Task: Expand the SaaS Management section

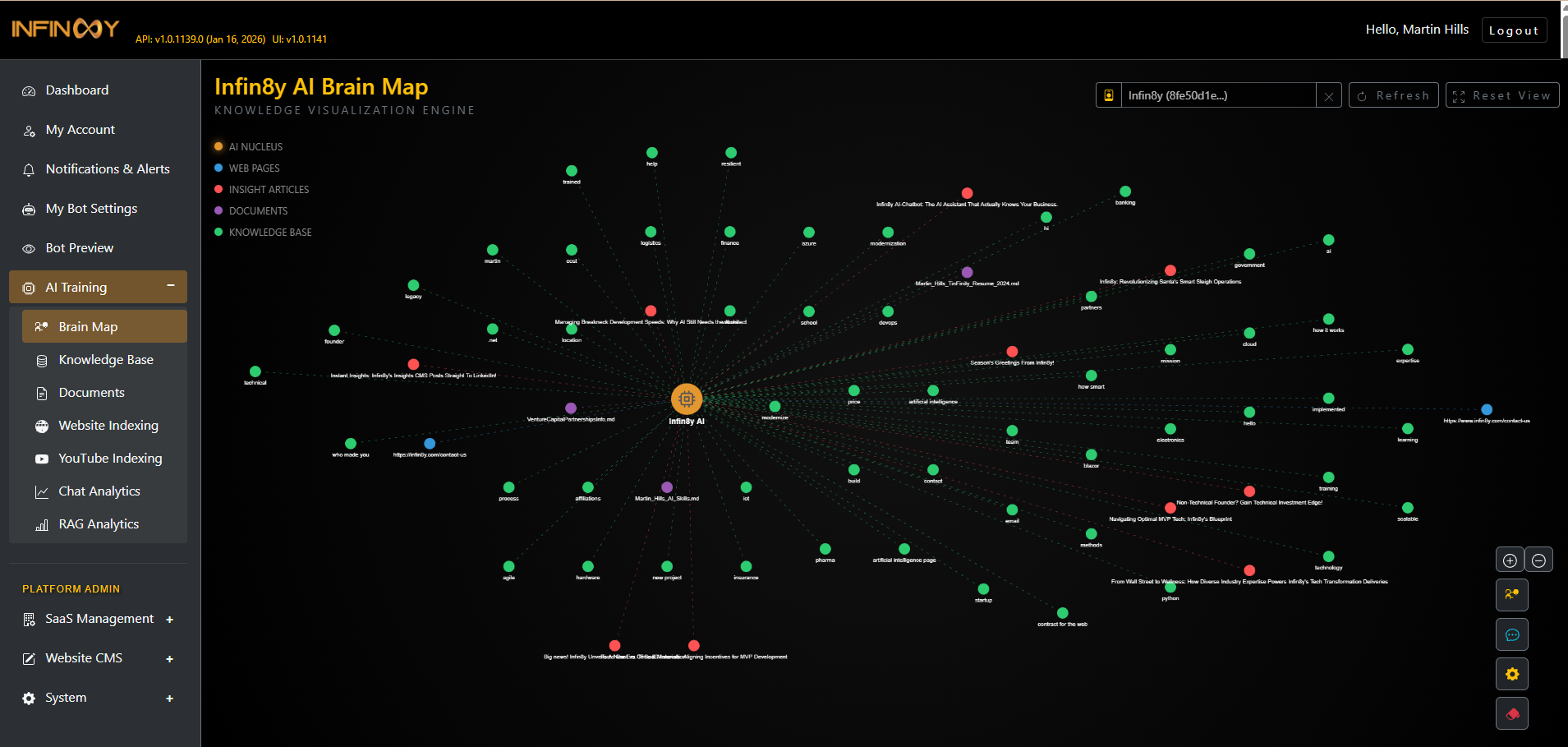Action: click(x=99, y=619)
